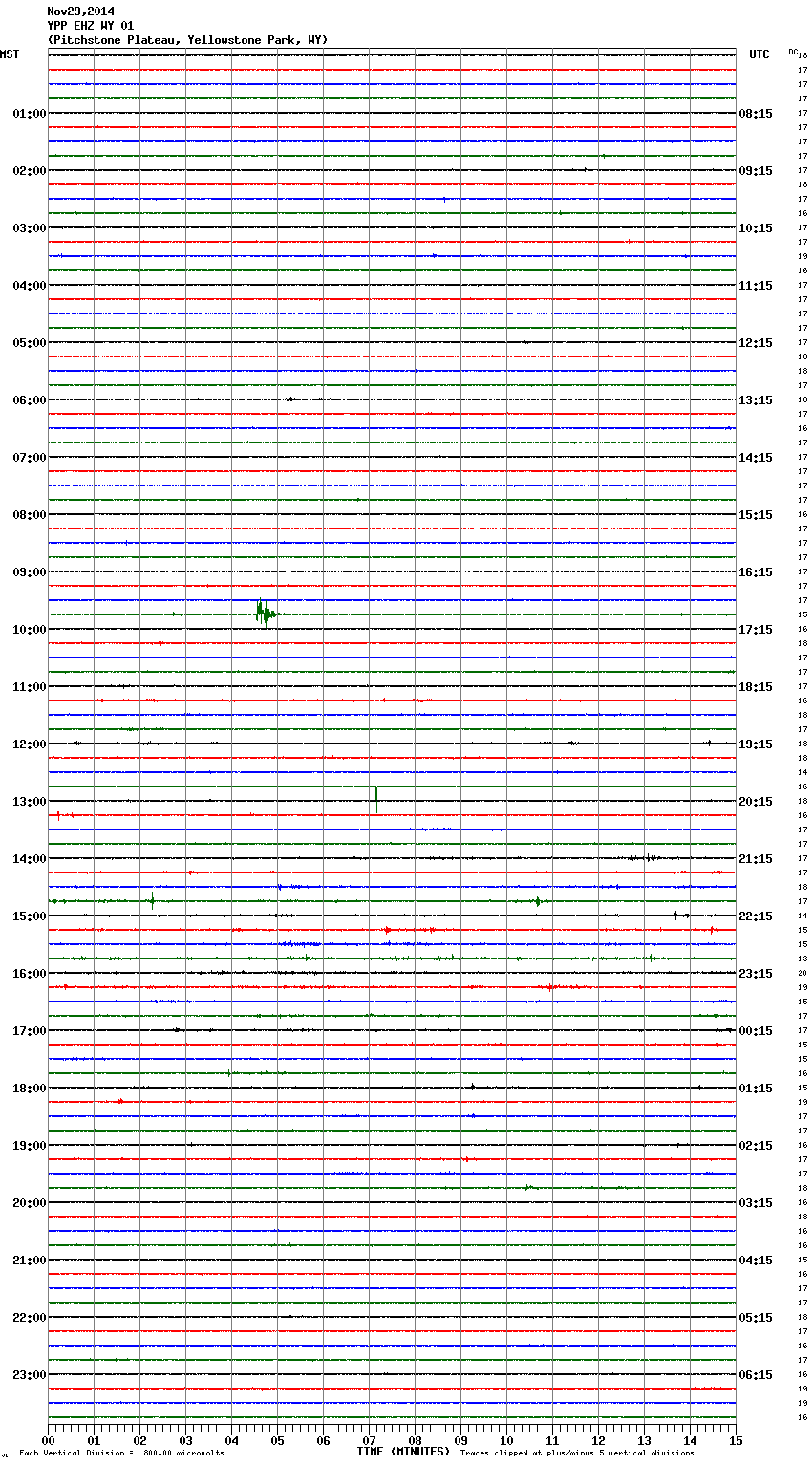This screenshot has height=1466, width=812.
Task: Select the 10:00 MST row label
Action: click(x=30, y=630)
